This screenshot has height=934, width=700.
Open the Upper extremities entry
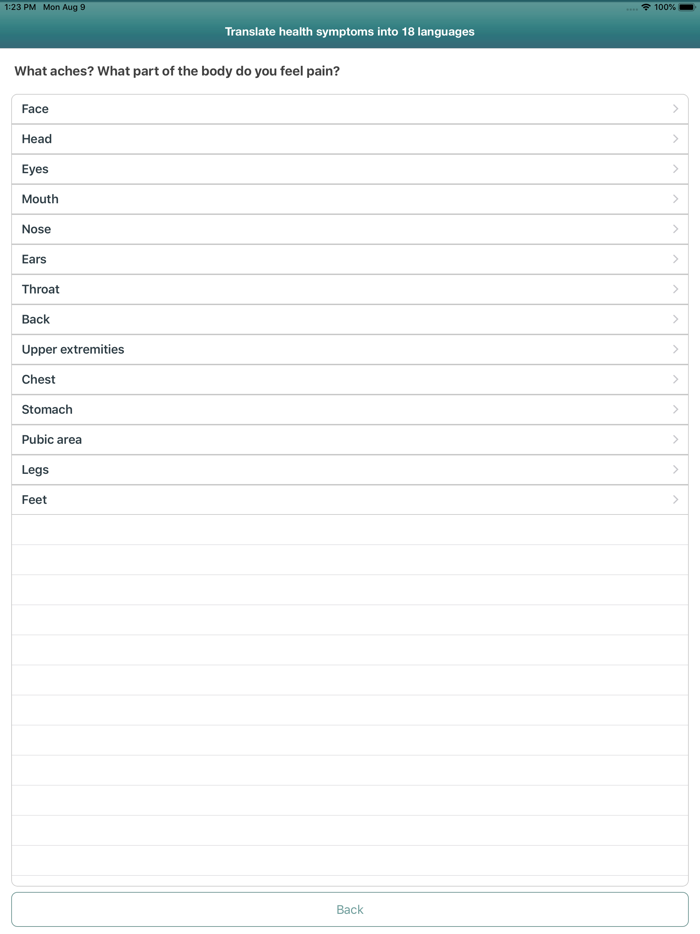(350, 348)
